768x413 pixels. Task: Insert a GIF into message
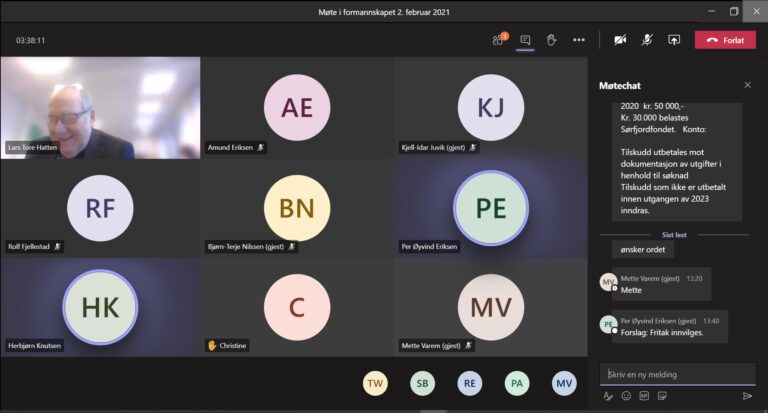click(643, 396)
